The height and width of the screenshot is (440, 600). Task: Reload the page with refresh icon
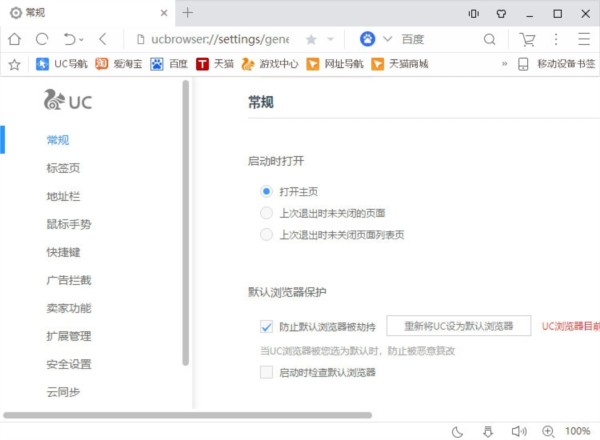42,39
